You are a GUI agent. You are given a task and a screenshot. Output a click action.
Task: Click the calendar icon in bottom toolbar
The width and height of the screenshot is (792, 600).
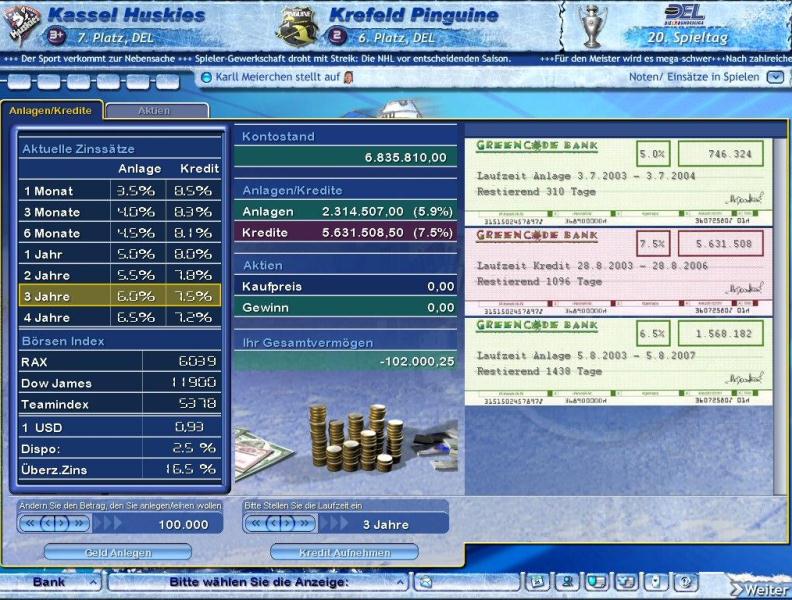coord(537,582)
